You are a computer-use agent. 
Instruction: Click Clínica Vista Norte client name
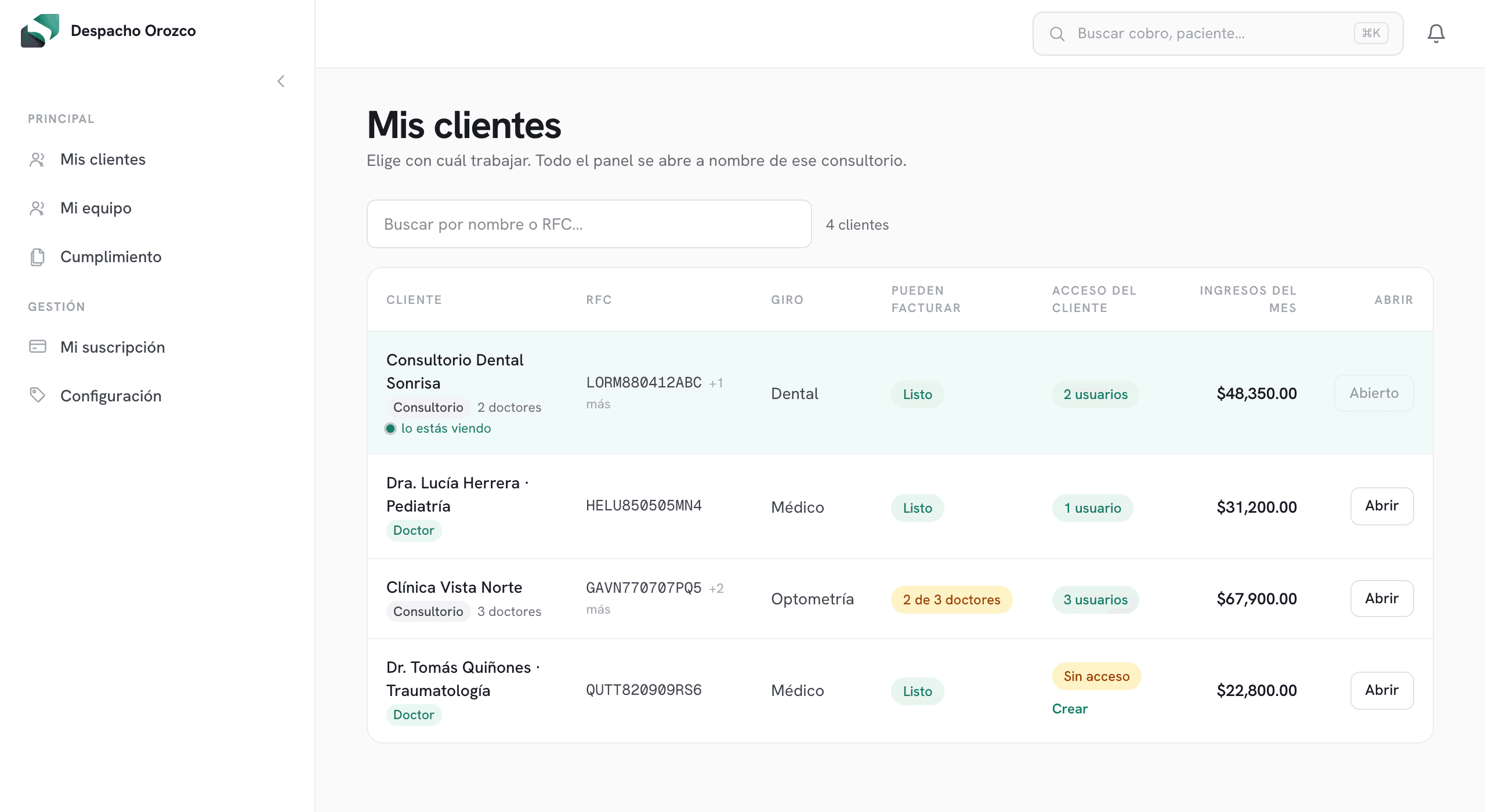coord(454,588)
